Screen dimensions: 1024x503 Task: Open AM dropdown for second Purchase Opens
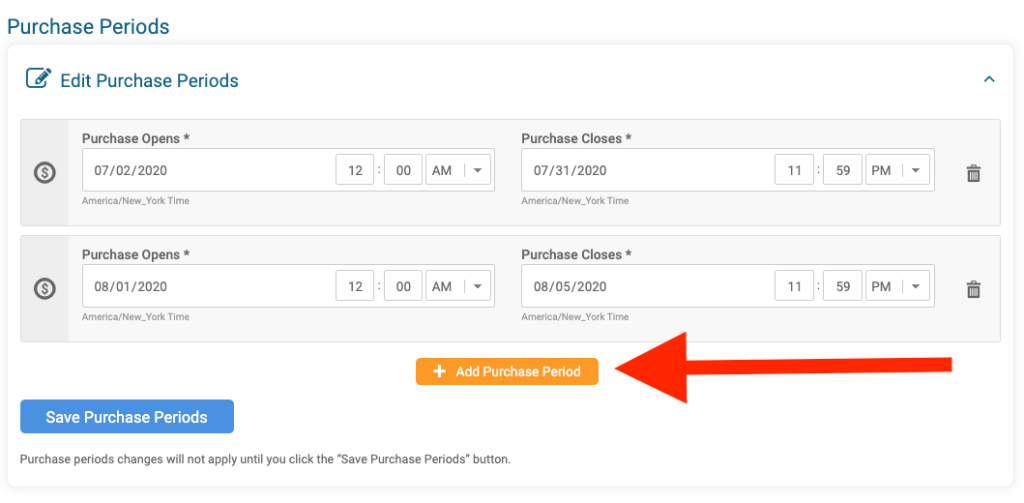[x=458, y=286]
